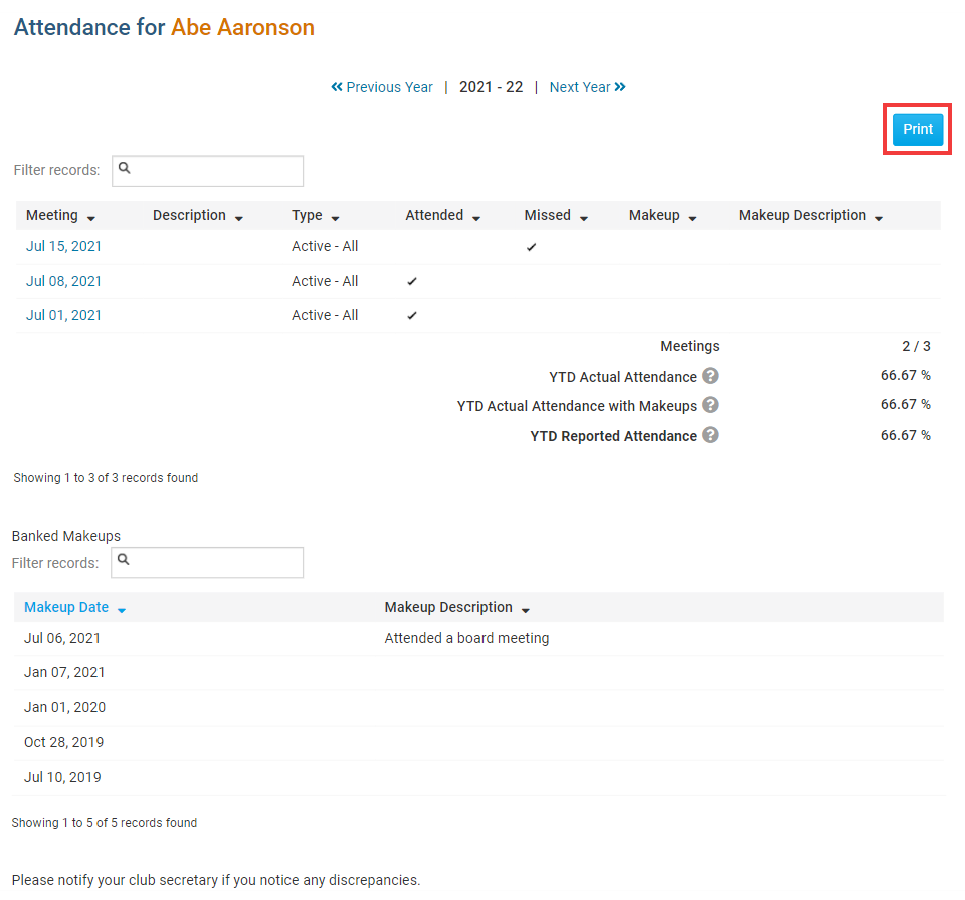Go to Previous Year

pos(382,87)
